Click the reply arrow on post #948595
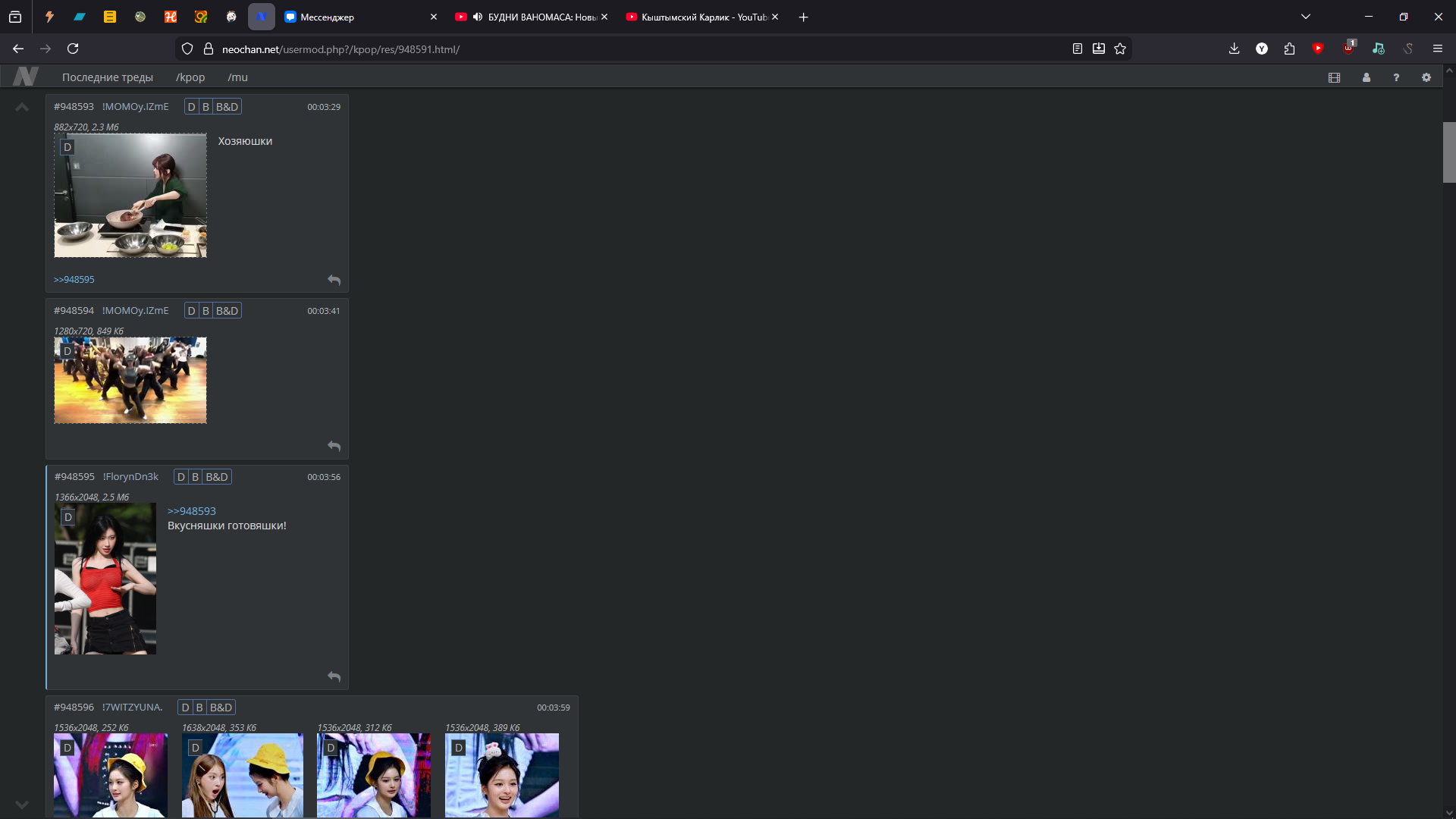This screenshot has width=1456, height=819. click(334, 676)
